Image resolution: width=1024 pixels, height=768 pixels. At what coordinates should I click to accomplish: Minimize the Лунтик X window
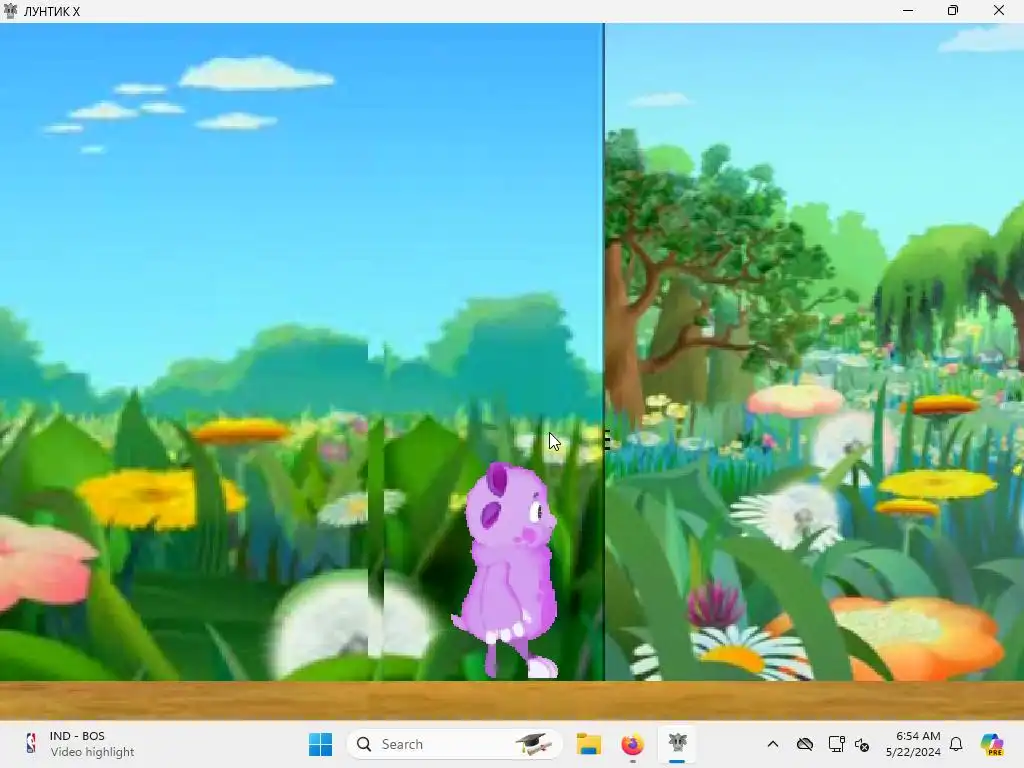pos(908,10)
